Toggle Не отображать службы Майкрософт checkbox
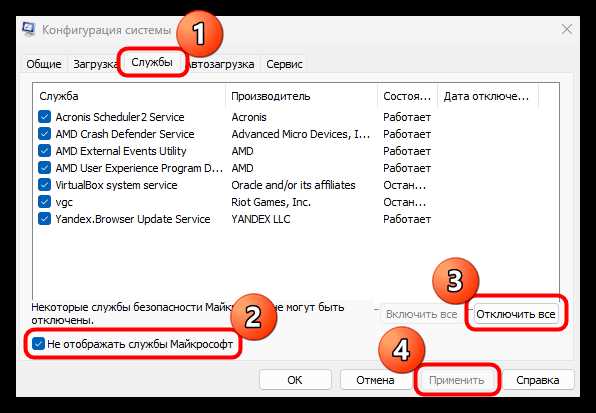The height and width of the screenshot is (413, 596). [x=38, y=344]
